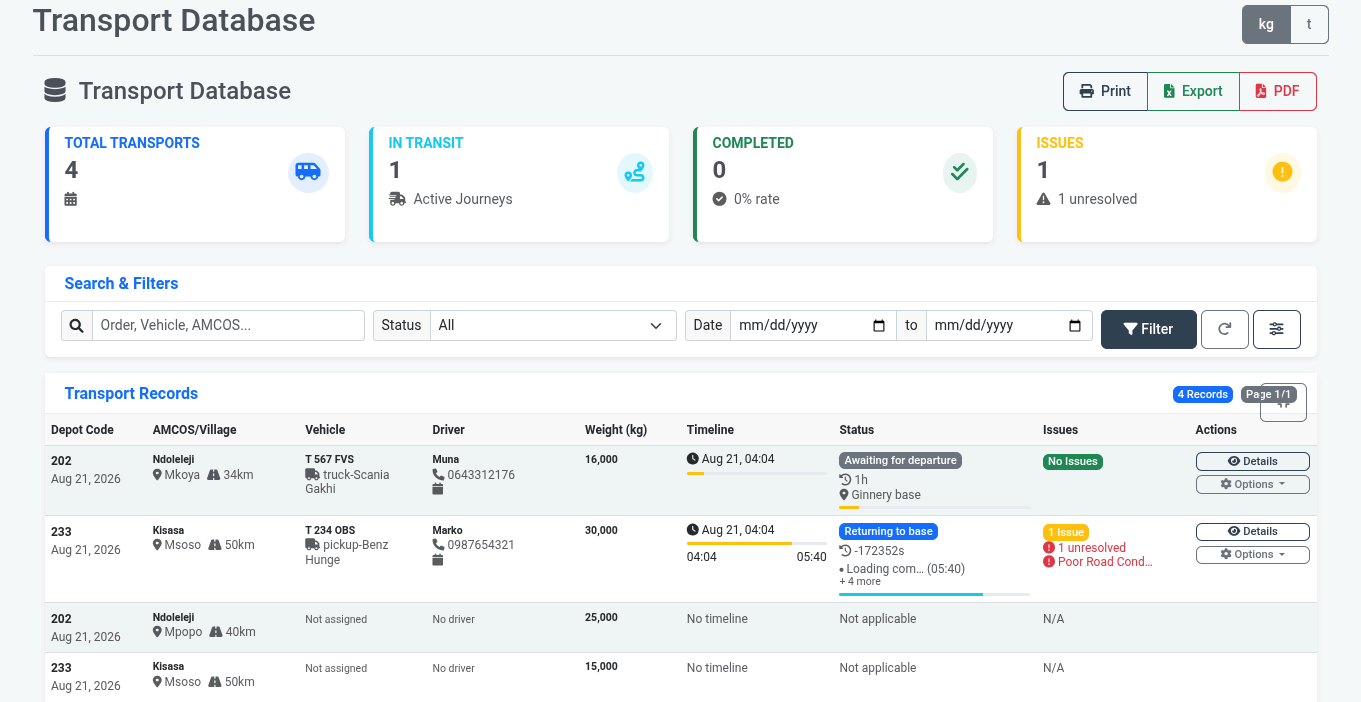The image size is (1361, 702).
Task: Click timeline progress bar for T 234 OBS
Action: (x=757, y=544)
